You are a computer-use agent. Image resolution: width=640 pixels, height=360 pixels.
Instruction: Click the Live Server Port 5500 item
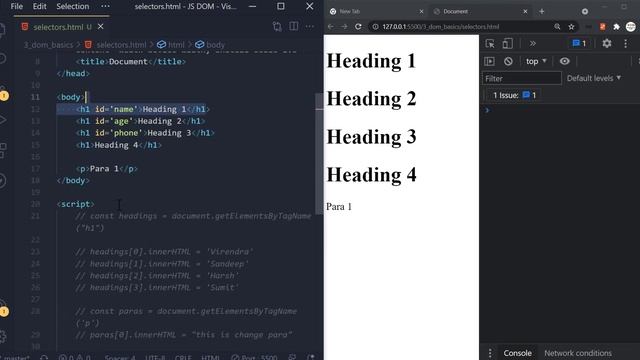click(254, 357)
